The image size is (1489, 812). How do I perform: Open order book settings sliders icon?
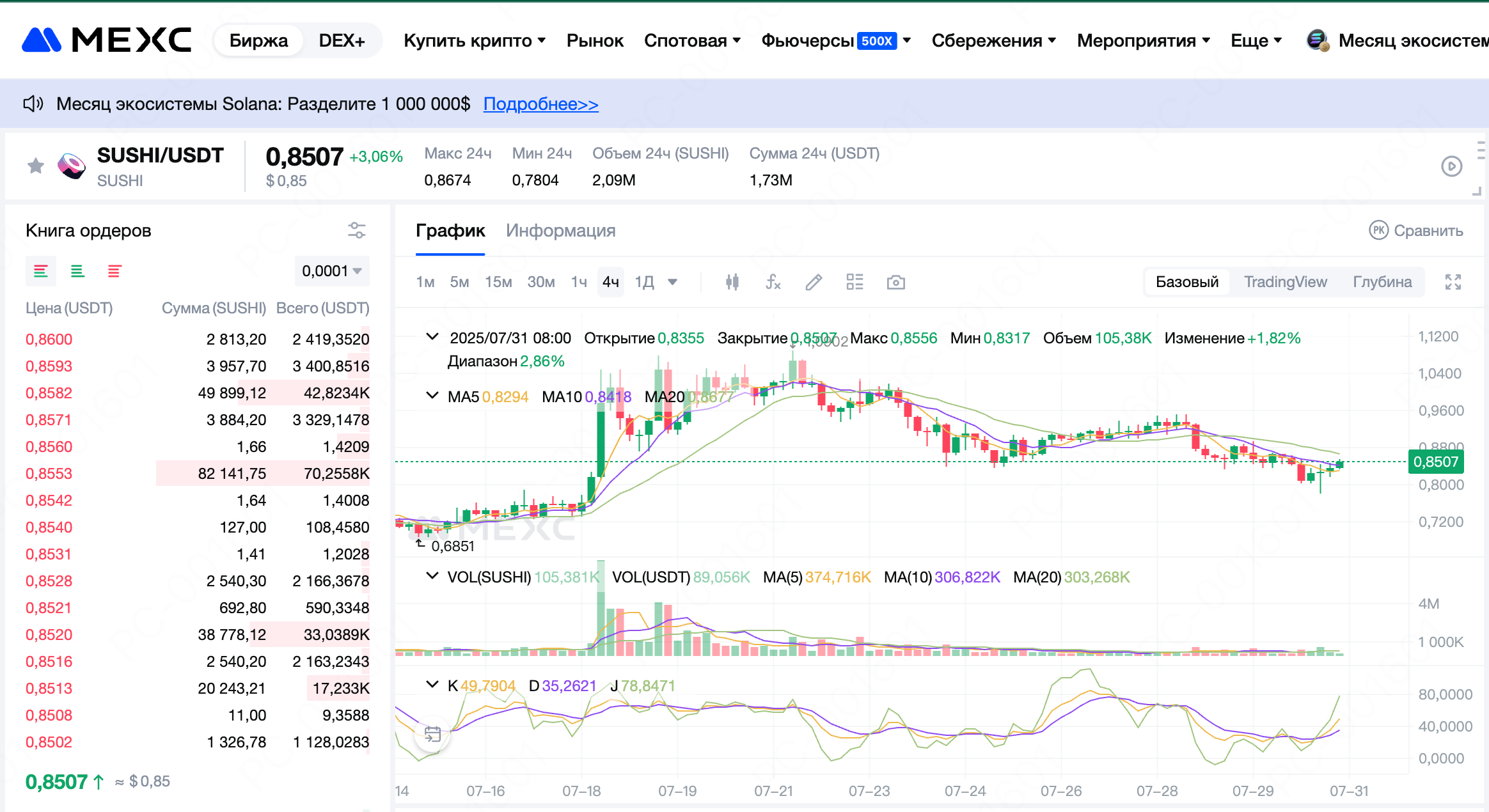pos(356,230)
